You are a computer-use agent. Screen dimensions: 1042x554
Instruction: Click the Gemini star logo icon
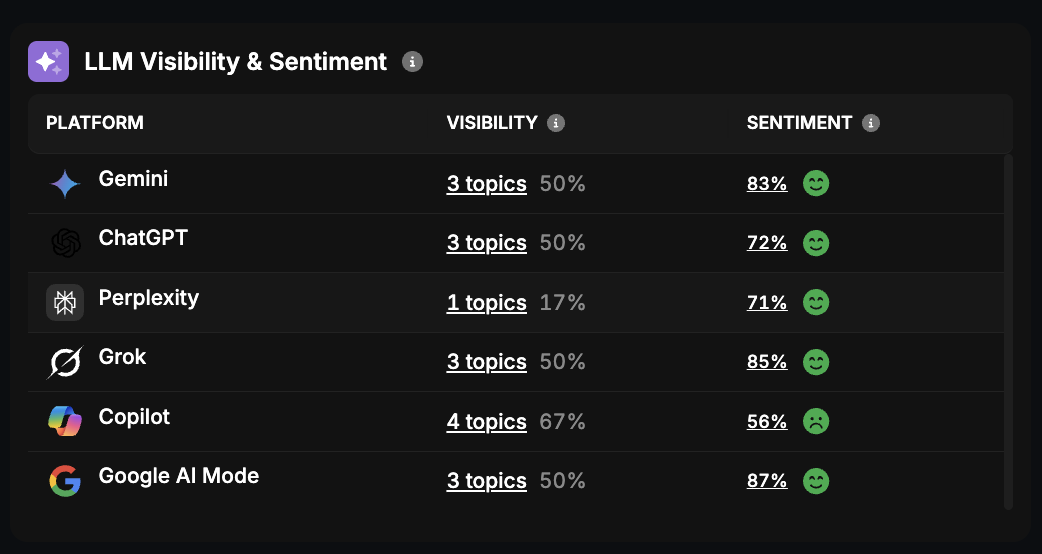[x=65, y=184]
